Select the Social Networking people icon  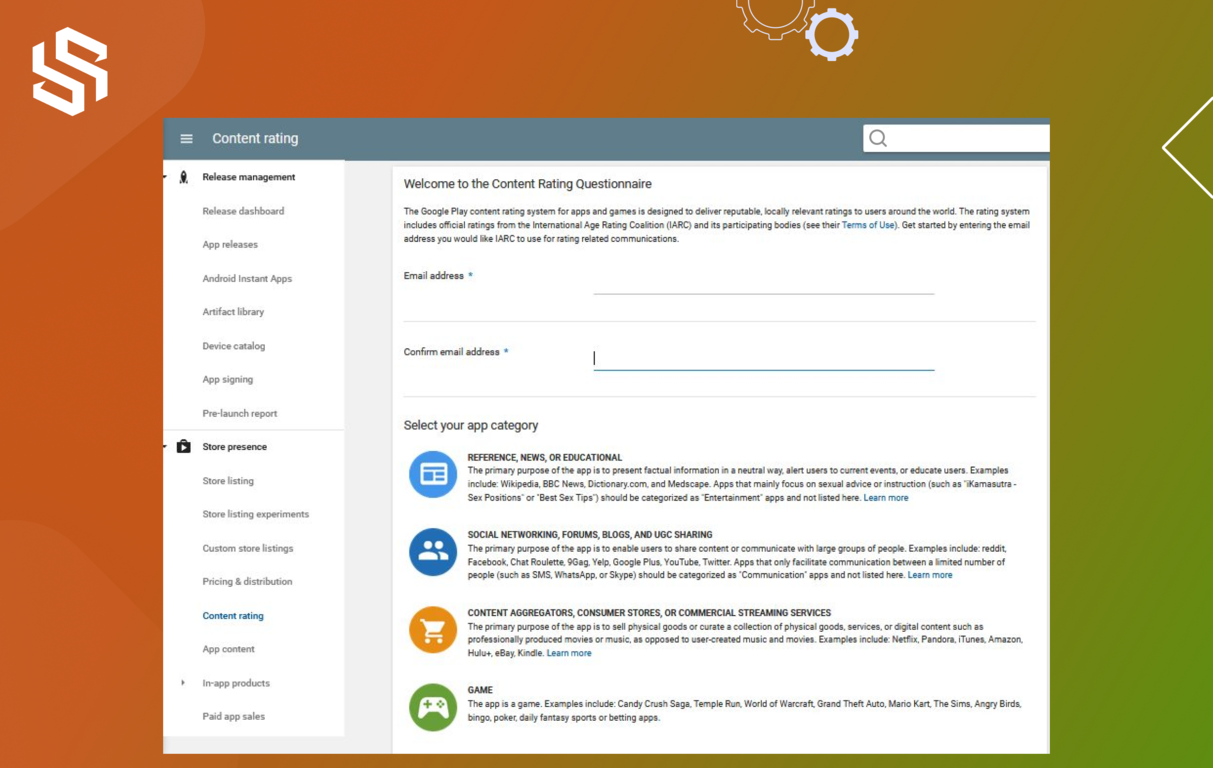point(433,552)
